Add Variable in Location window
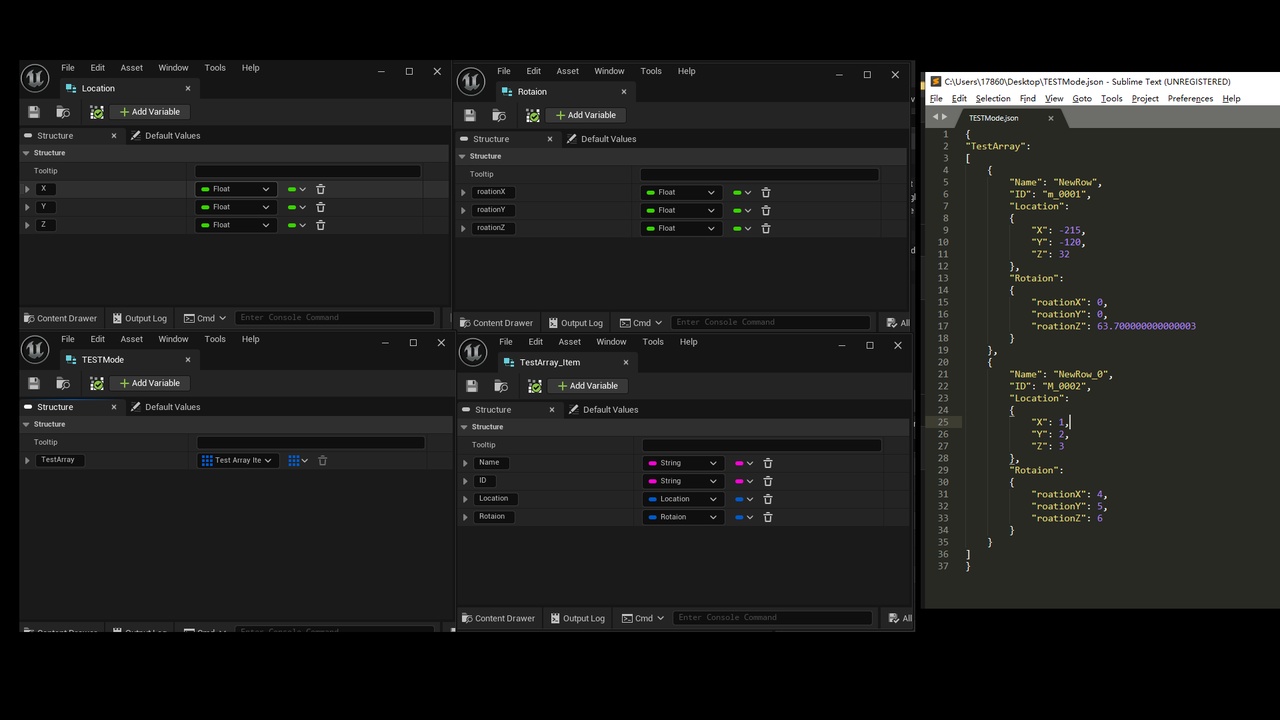Screen dimensions: 1280x720 point(150,112)
